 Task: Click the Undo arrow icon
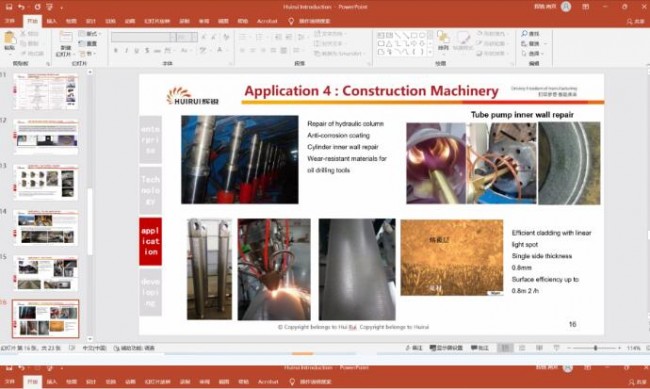(x=22, y=7)
